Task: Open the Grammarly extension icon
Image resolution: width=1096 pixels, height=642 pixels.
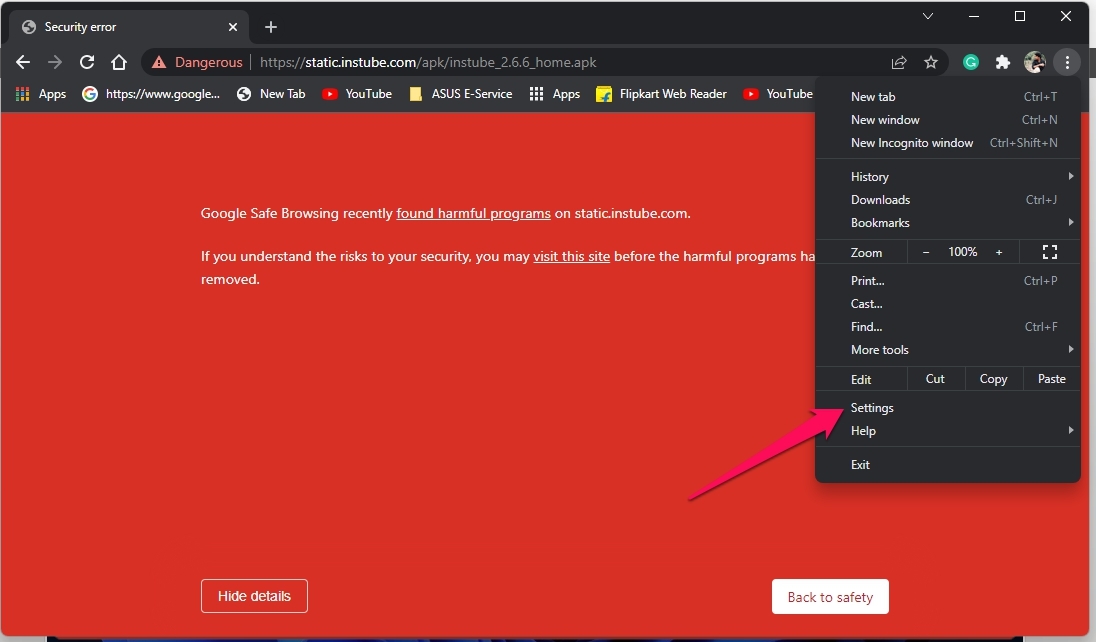Action: [x=970, y=62]
